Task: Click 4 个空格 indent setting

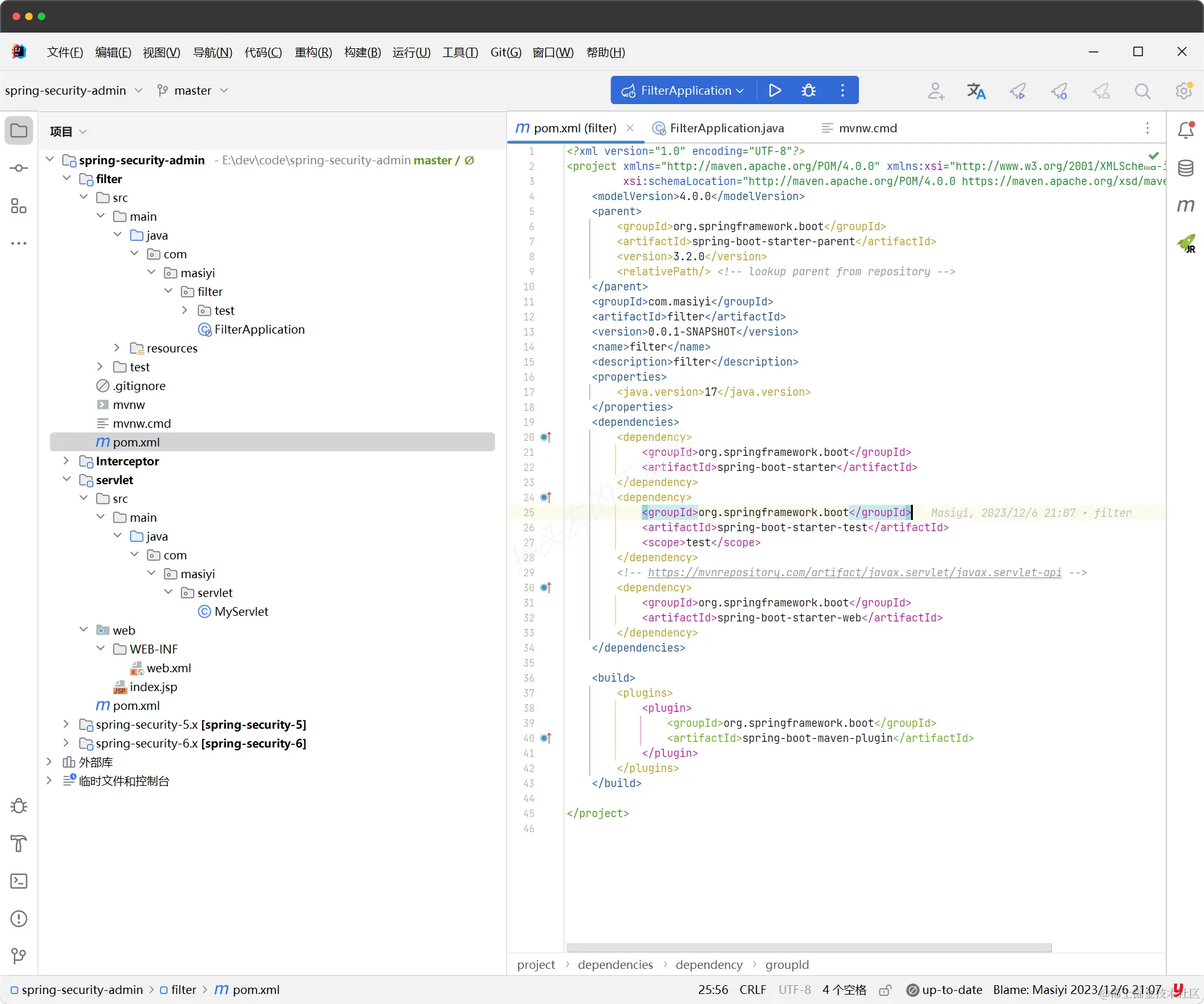Action: tap(844, 990)
